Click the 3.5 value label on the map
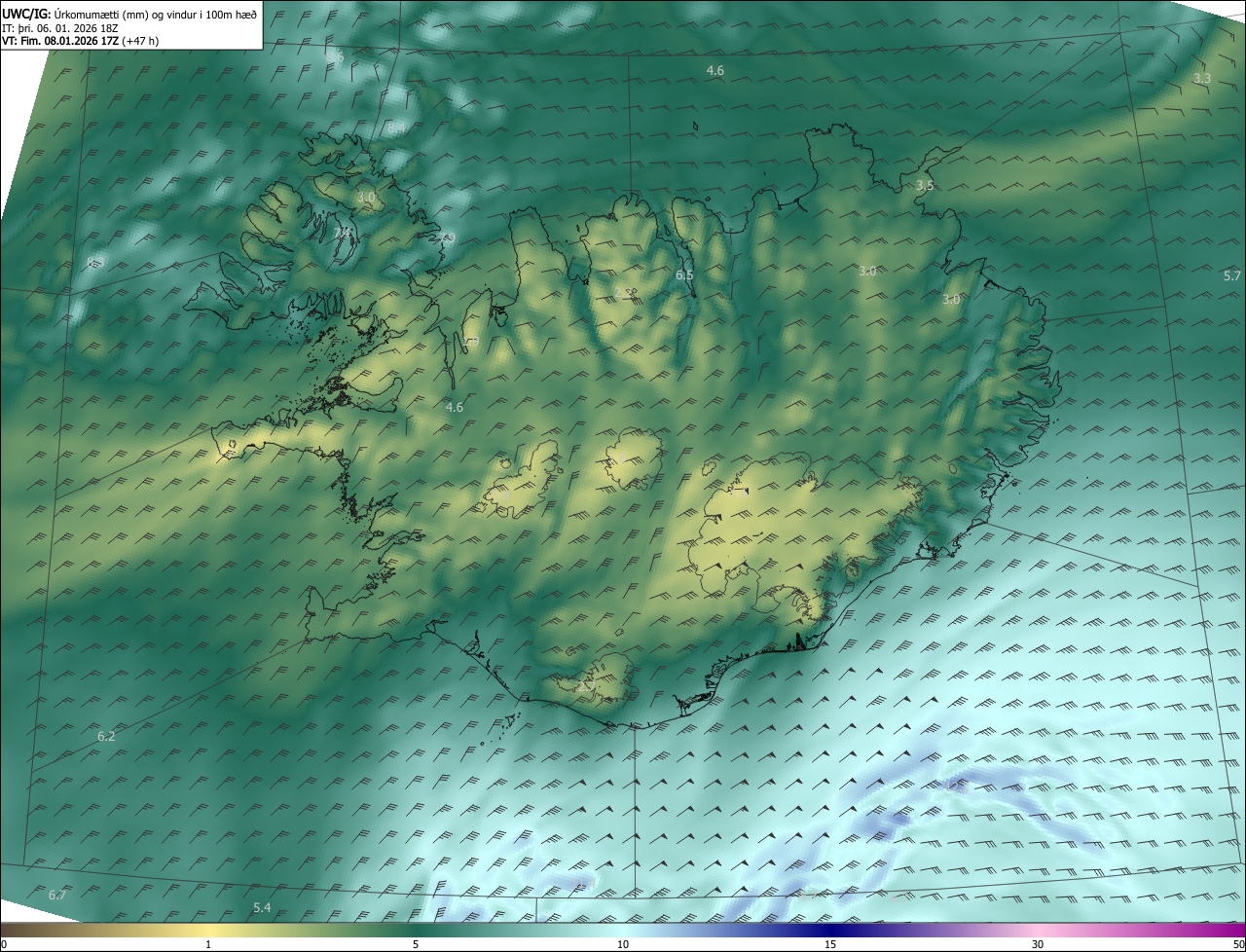Viewport: 1246px width, 952px height. [925, 185]
